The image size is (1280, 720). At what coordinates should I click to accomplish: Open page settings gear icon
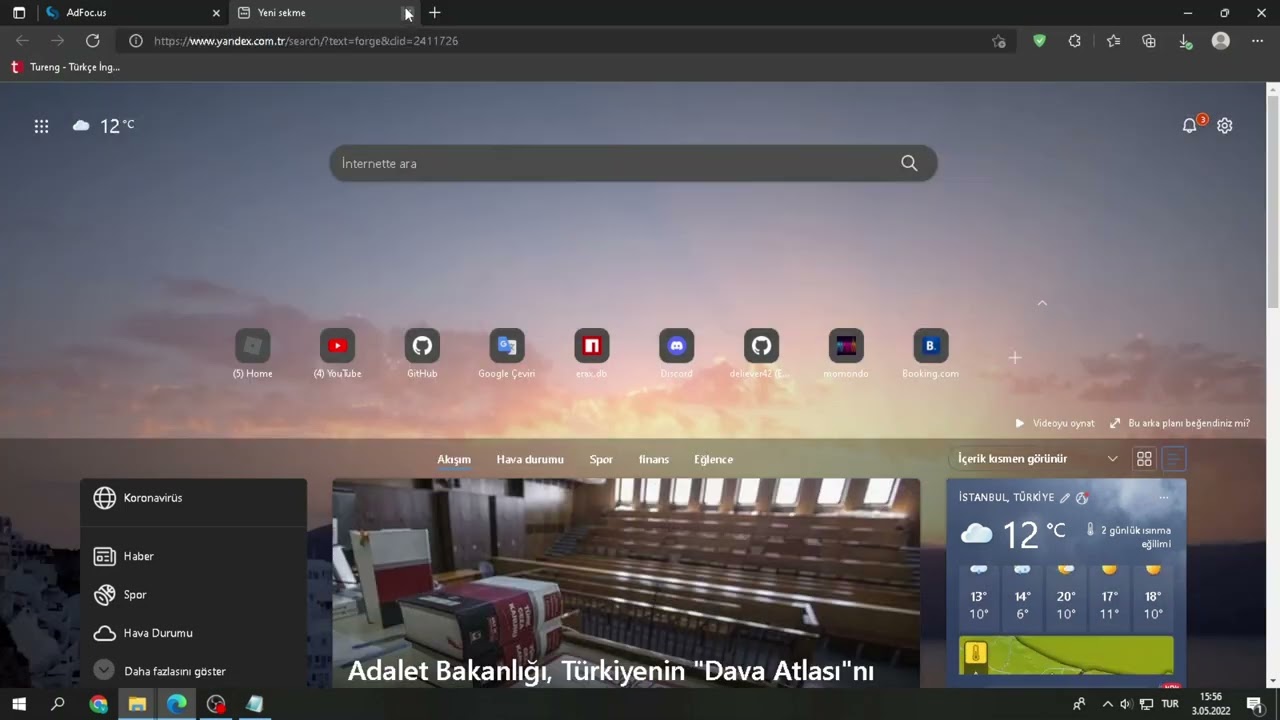pos(1225,126)
